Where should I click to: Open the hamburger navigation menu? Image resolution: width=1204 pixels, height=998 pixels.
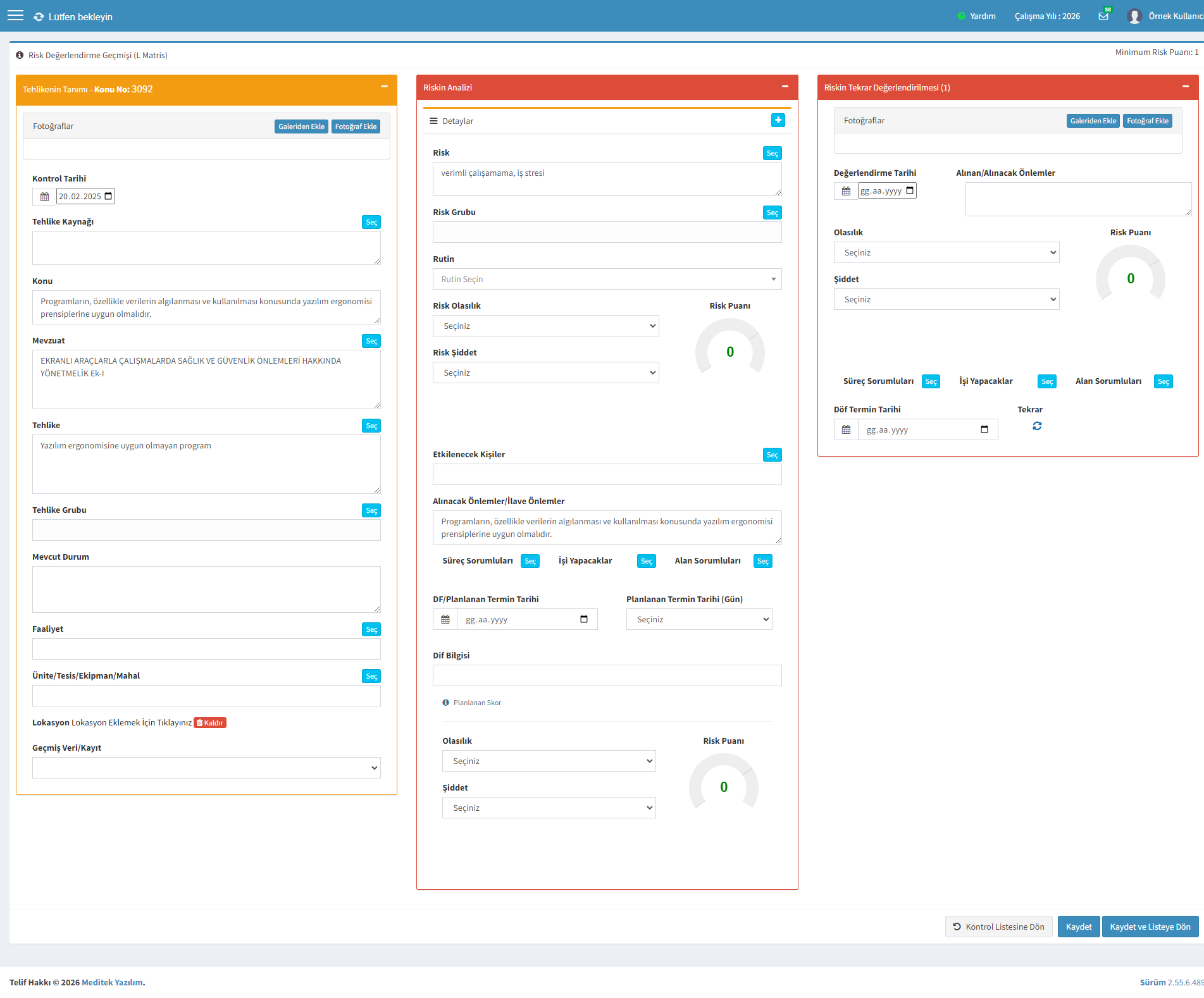tap(15, 16)
